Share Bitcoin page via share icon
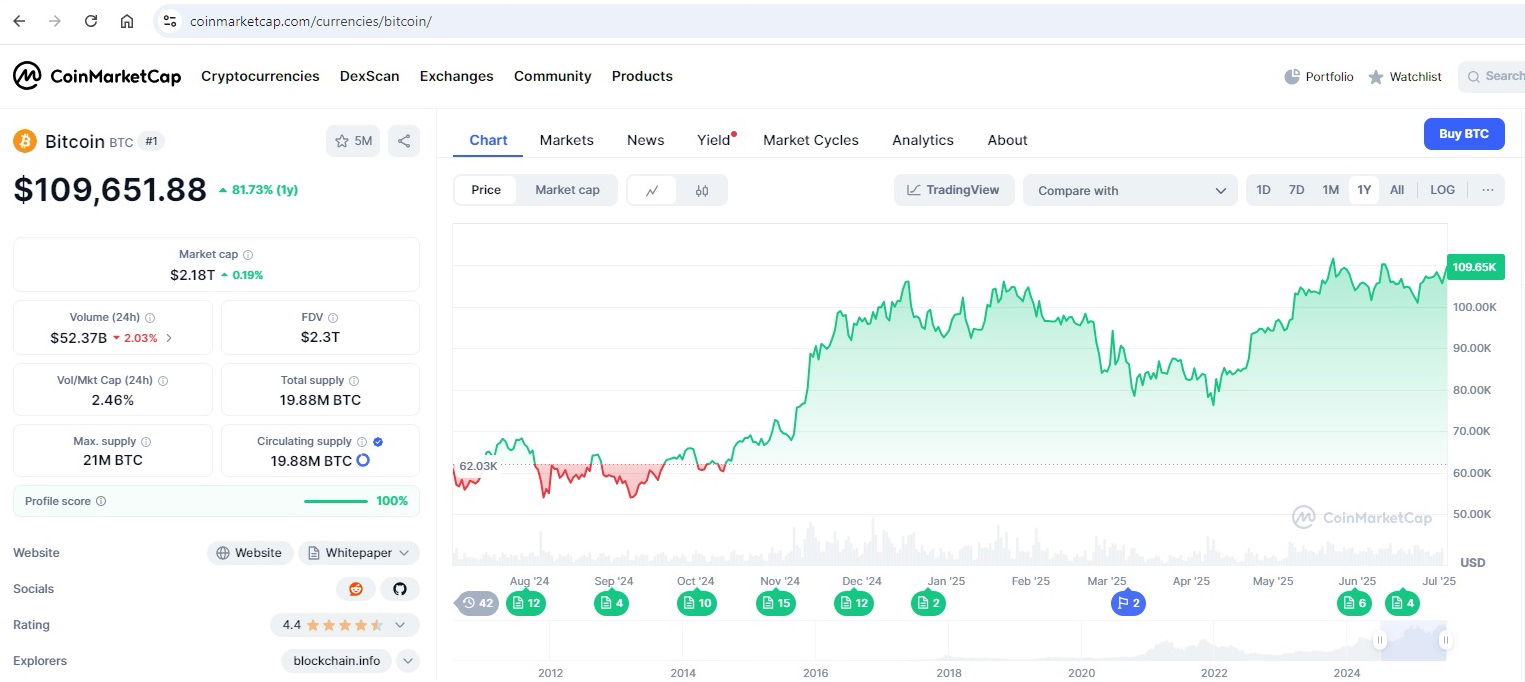Screen dimensions: 1525x682 404,141
